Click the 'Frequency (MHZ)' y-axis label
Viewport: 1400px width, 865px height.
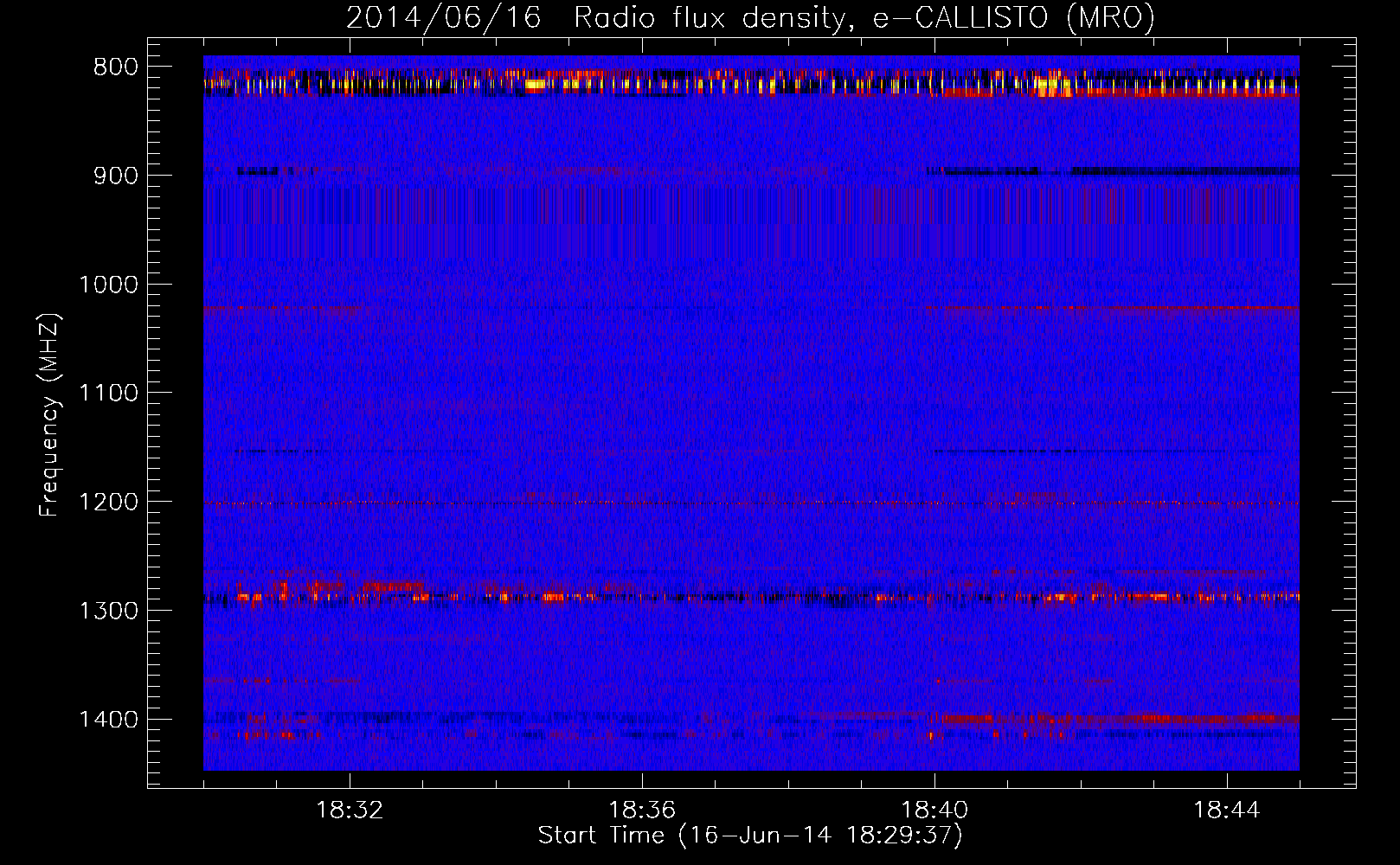49,415
